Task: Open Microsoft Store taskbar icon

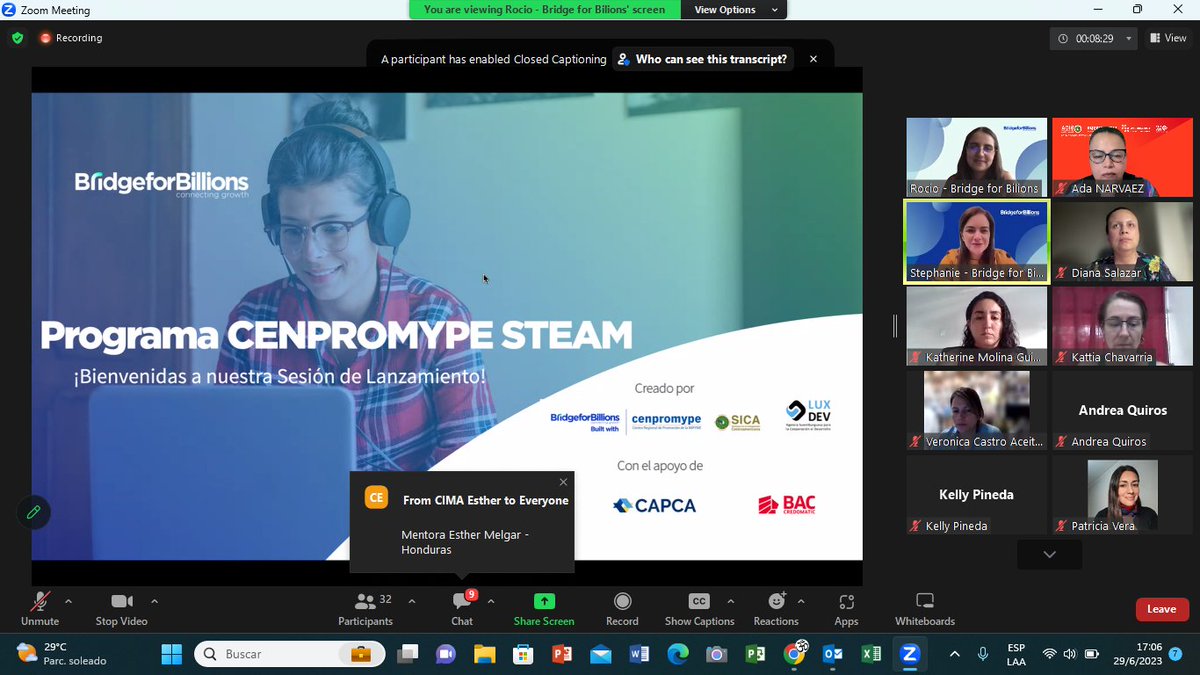Action: 523,654
